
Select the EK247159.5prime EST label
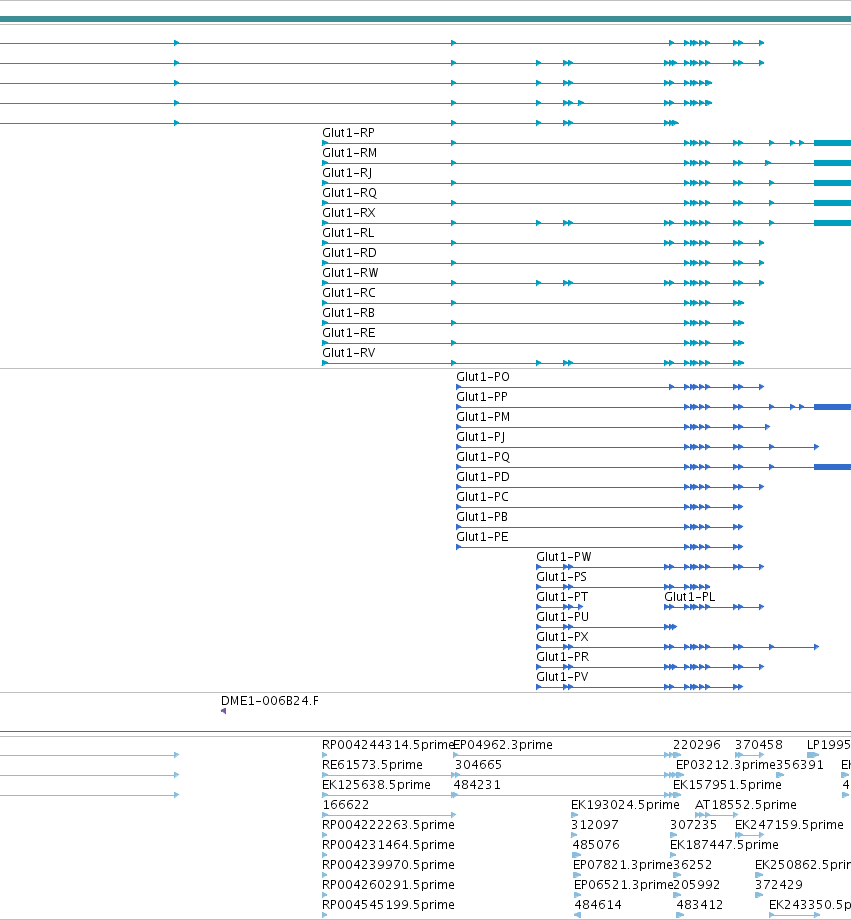pyautogui.click(x=789, y=824)
